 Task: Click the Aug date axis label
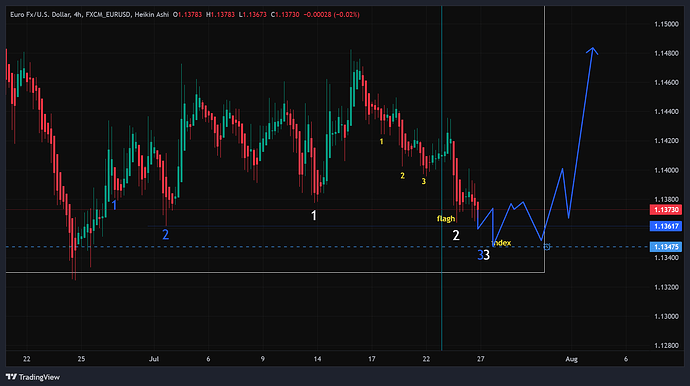[x=571, y=359]
